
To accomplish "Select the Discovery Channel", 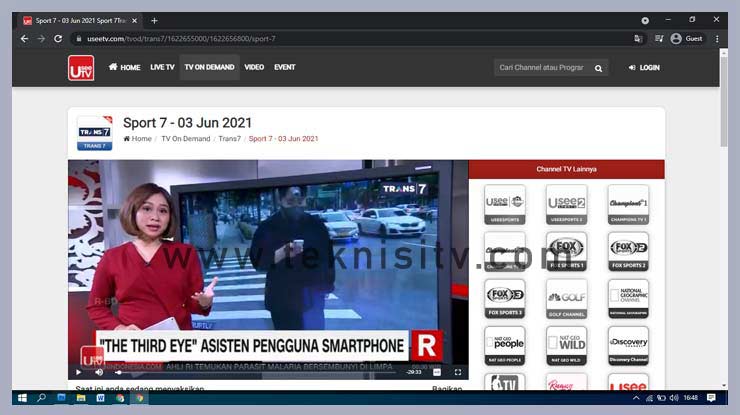I will pos(628,346).
